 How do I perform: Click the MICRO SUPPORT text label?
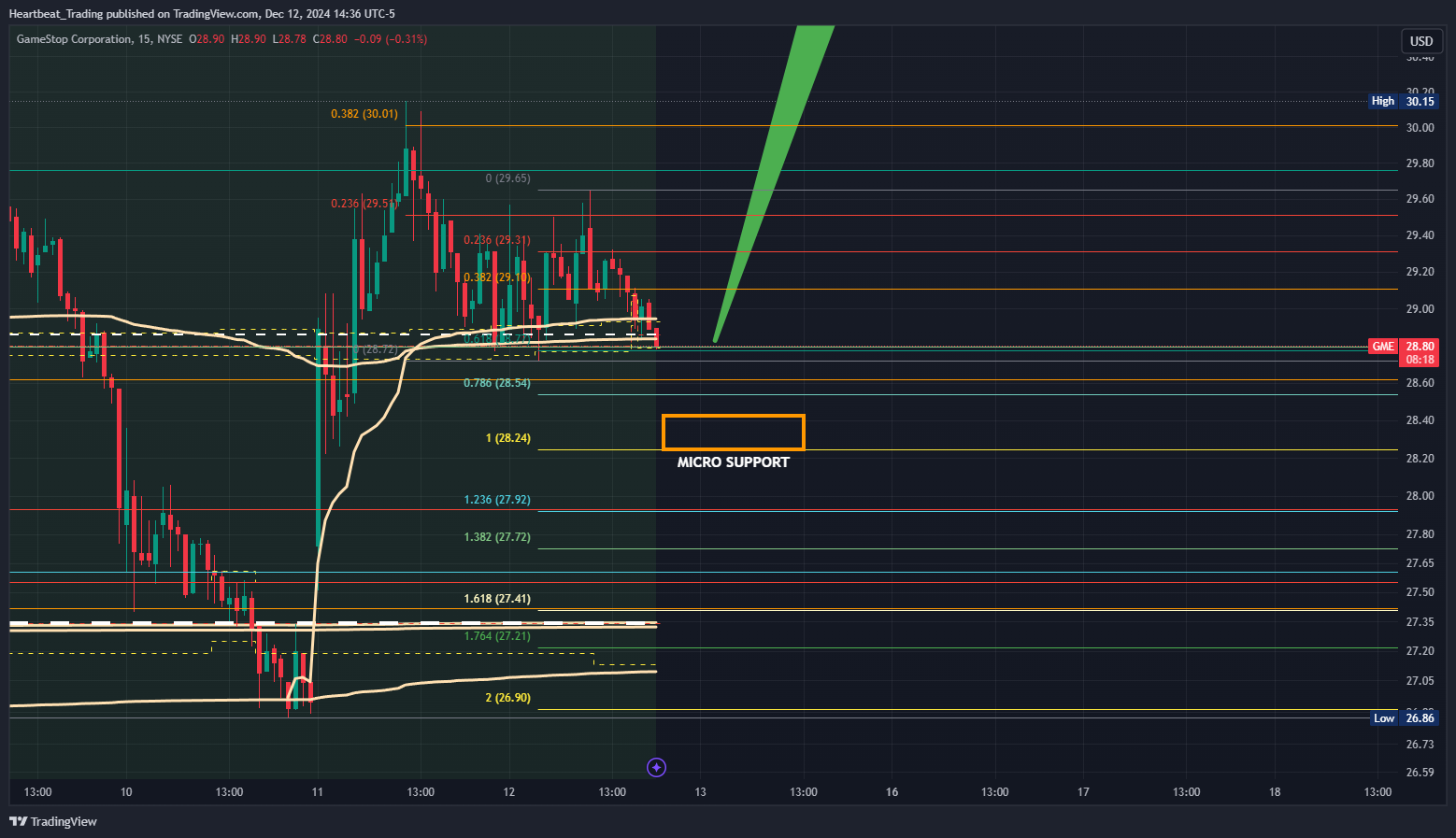click(x=734, y=462)
